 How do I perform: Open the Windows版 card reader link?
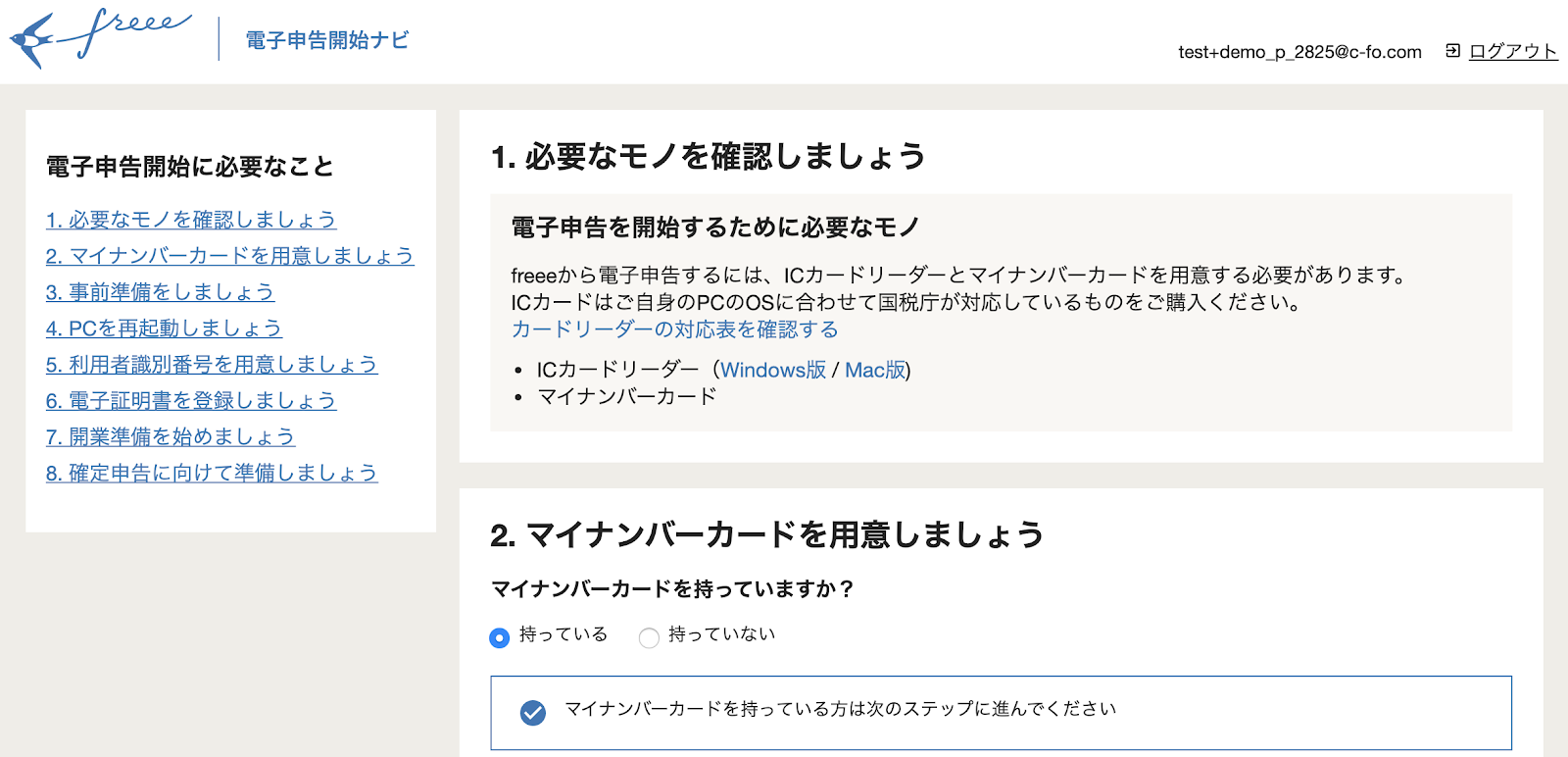click(x=773, y=370)
